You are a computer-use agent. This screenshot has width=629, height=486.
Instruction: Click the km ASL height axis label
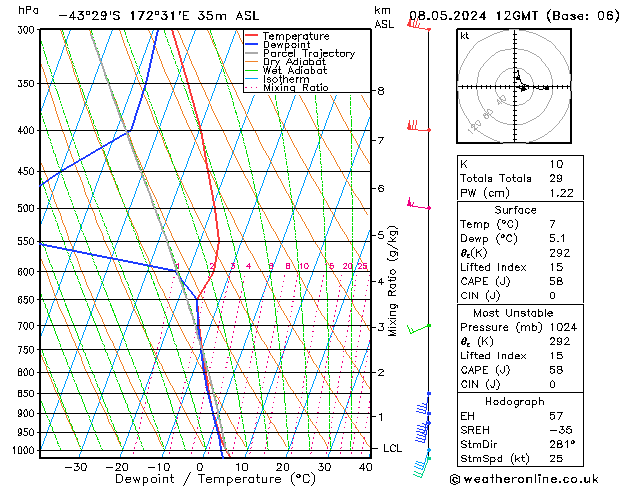[x=384, y=17]
